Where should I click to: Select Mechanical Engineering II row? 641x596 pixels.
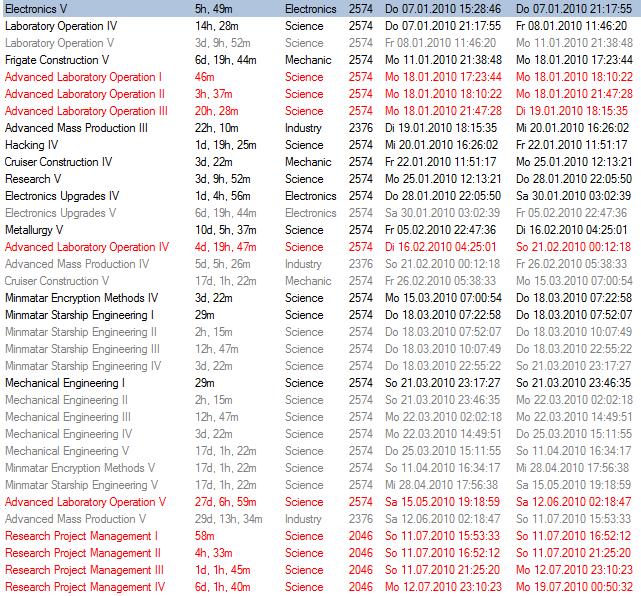click(x=322, y=400)
